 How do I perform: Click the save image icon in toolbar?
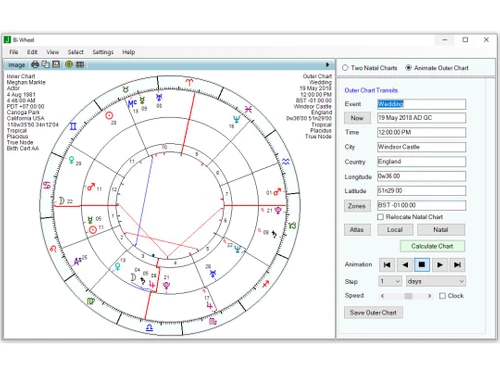click(56, 64)
